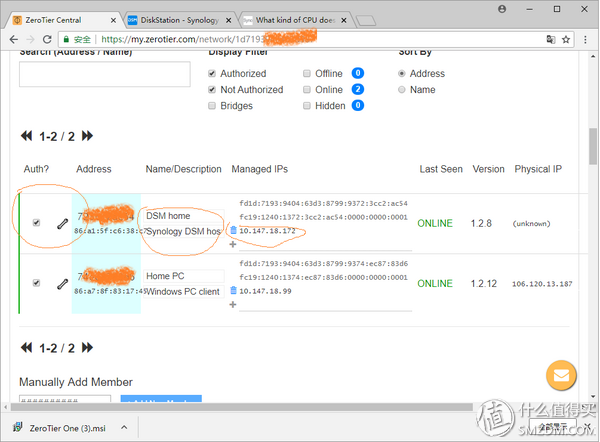The height and width of the screenshot is (442, 600).
Task: Click the translate icon in address bar
Action: 551,39
